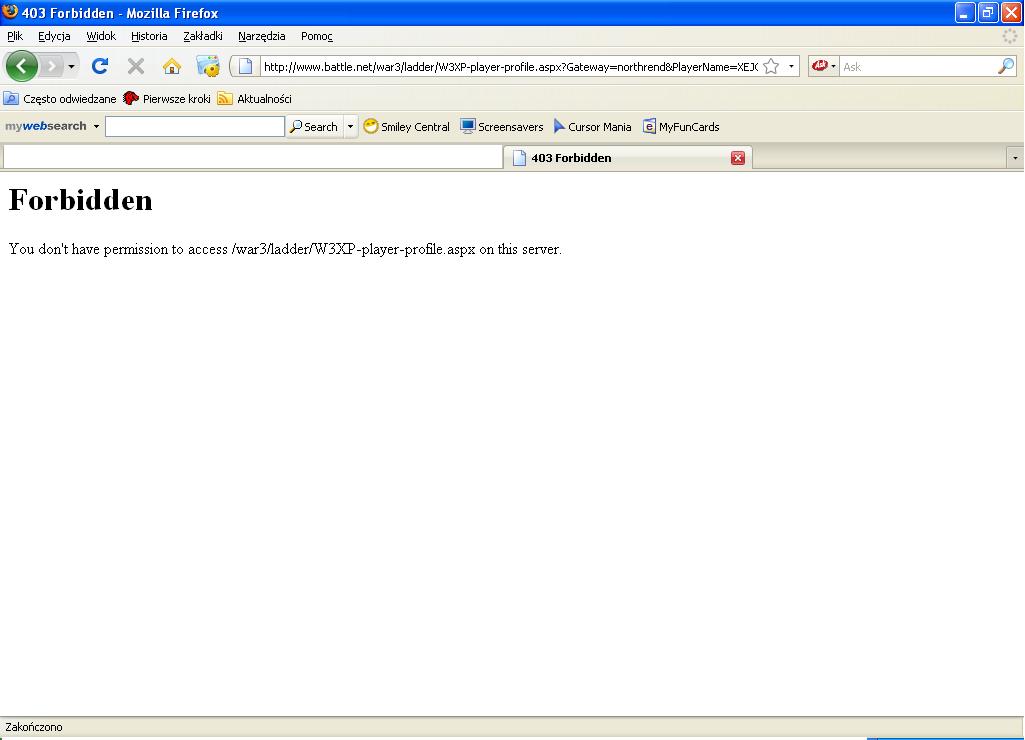Viewport: 1025px width, 740px height.
Task: Bookmark this page with the star icon
Action: point(771,66)
